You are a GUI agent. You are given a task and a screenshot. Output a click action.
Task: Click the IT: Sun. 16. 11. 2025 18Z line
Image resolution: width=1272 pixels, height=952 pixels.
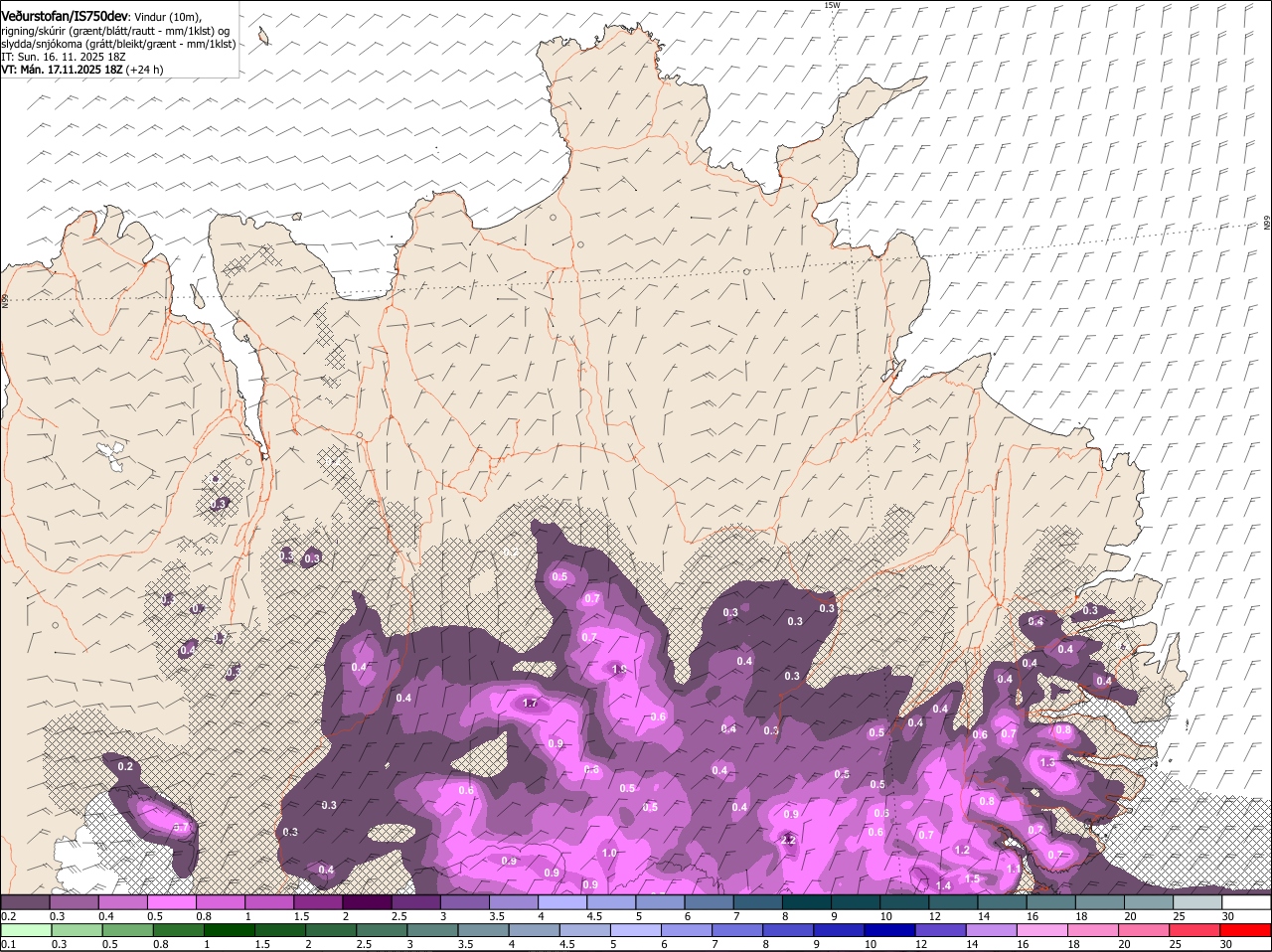point(63,57)
